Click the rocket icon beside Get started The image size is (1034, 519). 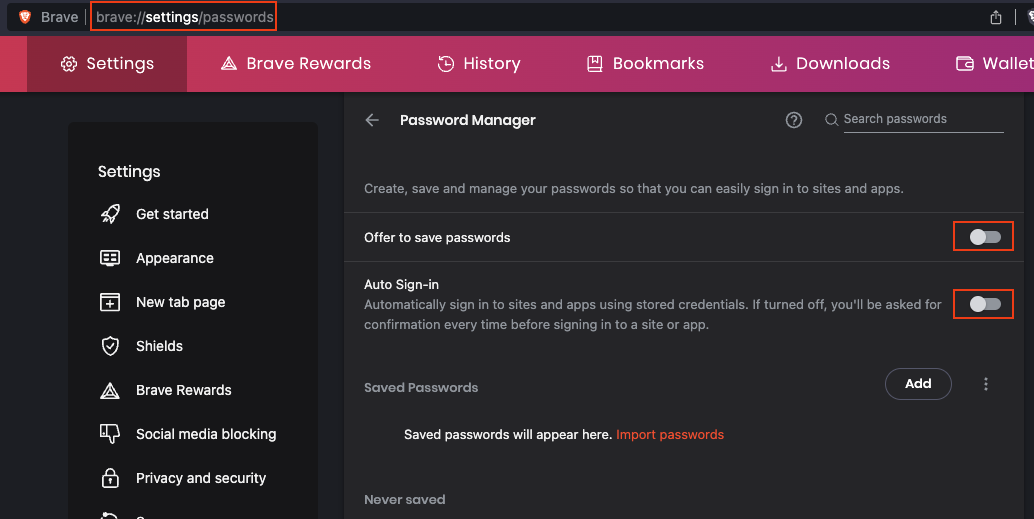tap(110, 214)
